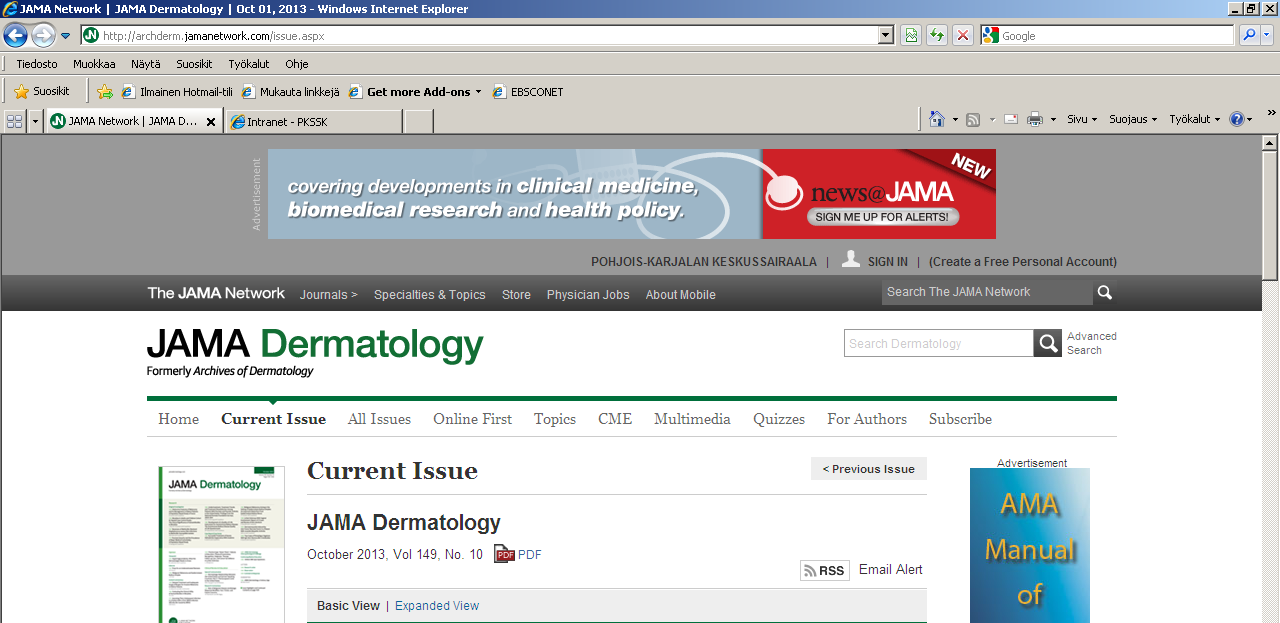1280x623 pixels.
Task: Open the Suosikit menu in the menu bar
Action: 194,64
